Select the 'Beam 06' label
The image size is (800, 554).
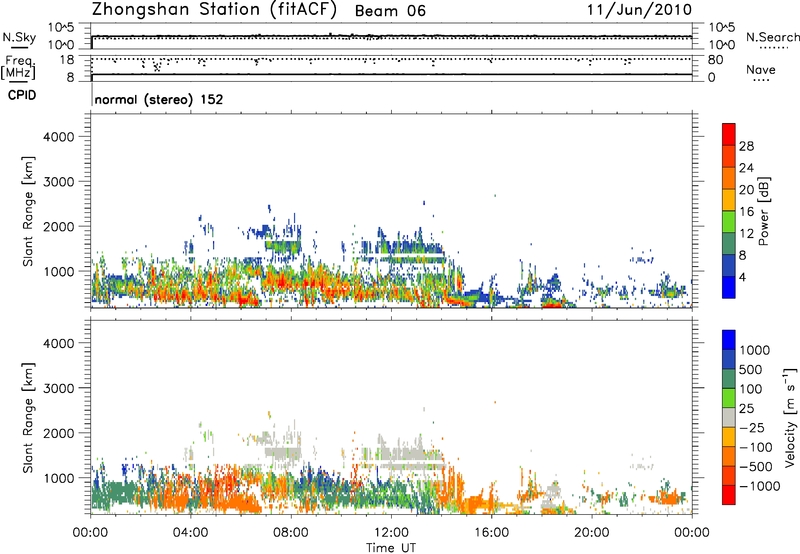click(x=390, y=11)
